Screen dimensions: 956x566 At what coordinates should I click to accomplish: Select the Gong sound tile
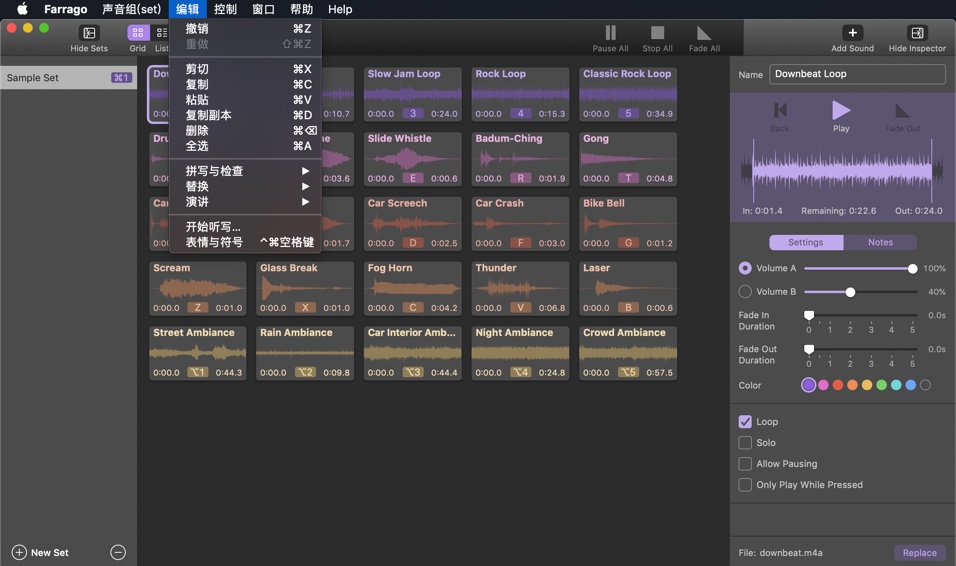tap(628, 159)
